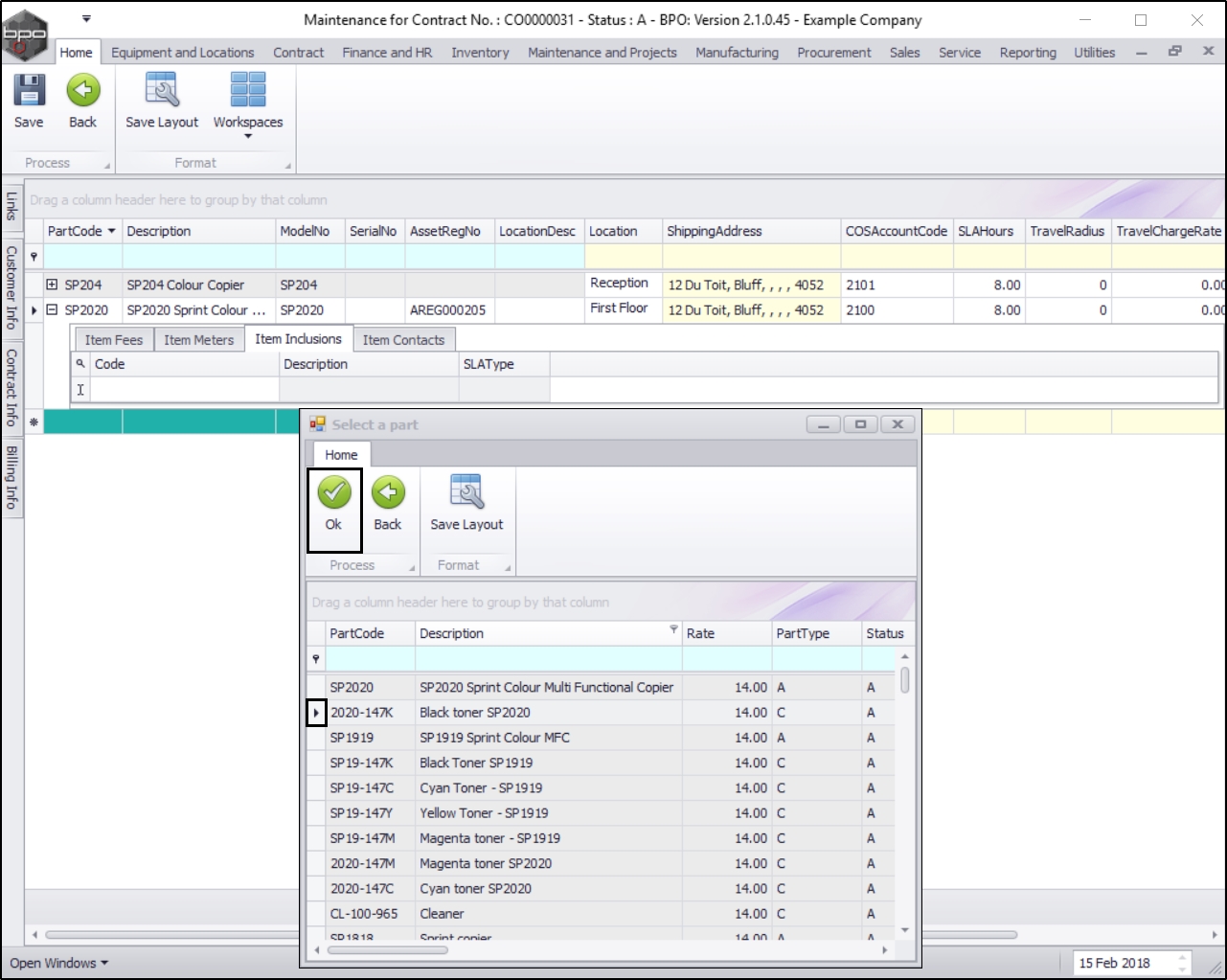This screenshot has width=1227, height=980.
Task: Open the Procurement ribbon tab
Action: pyautogui.click(x=834, y=53)
